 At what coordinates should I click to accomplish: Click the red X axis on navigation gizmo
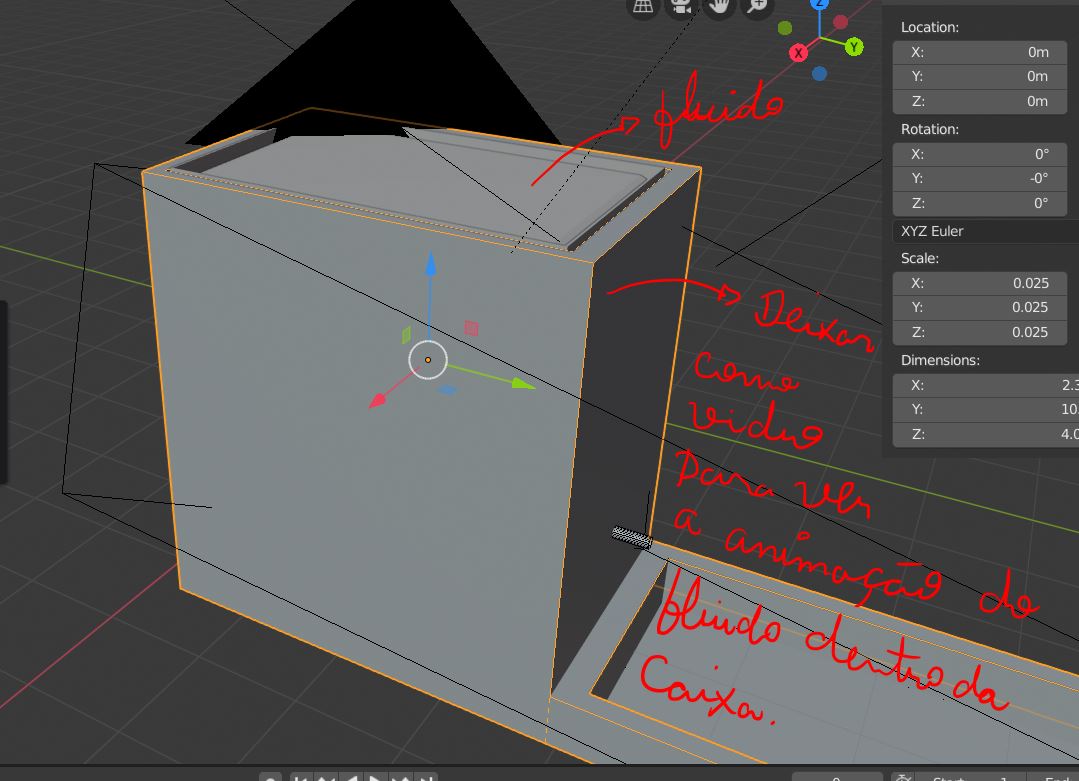click(798, 53)
